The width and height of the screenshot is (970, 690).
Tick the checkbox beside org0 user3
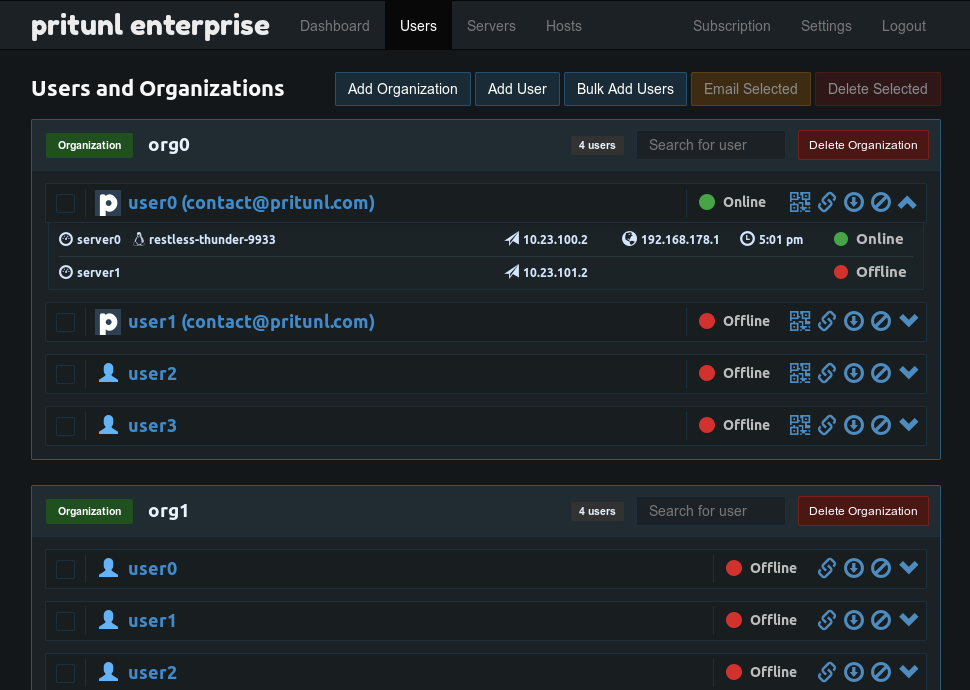pyautogui.click(x=66, y=426)
